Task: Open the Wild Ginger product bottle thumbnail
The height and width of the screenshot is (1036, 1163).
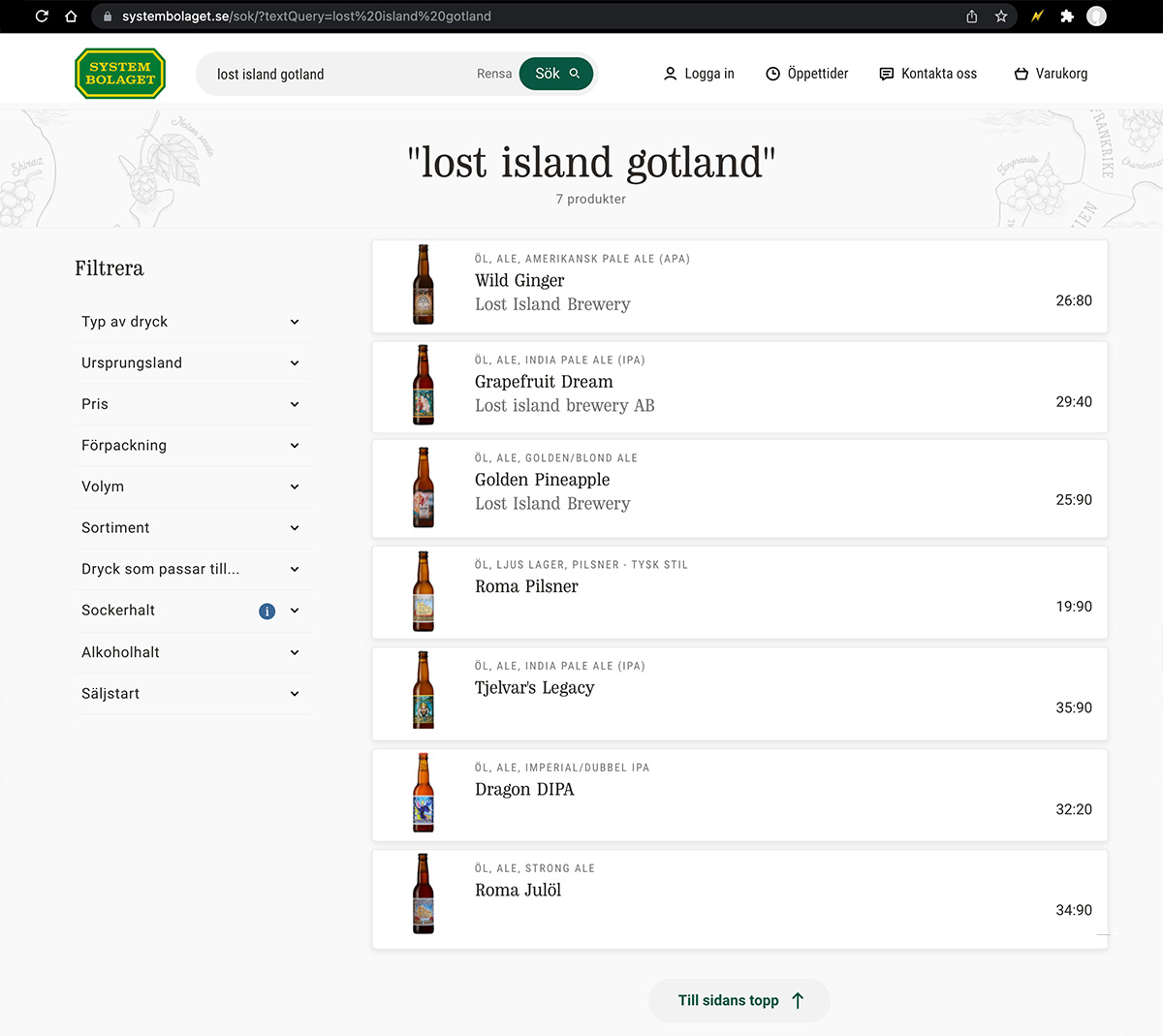Action: coord(424,285)
